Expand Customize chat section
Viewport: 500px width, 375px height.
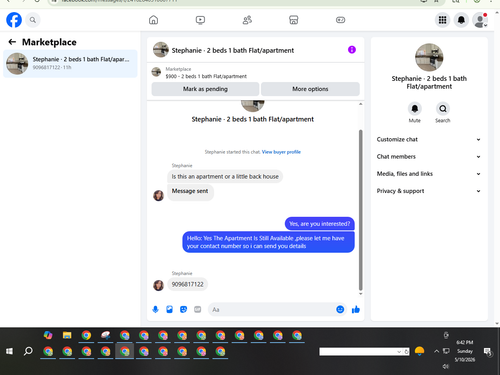pyautogui.click(x=429, y=139)
